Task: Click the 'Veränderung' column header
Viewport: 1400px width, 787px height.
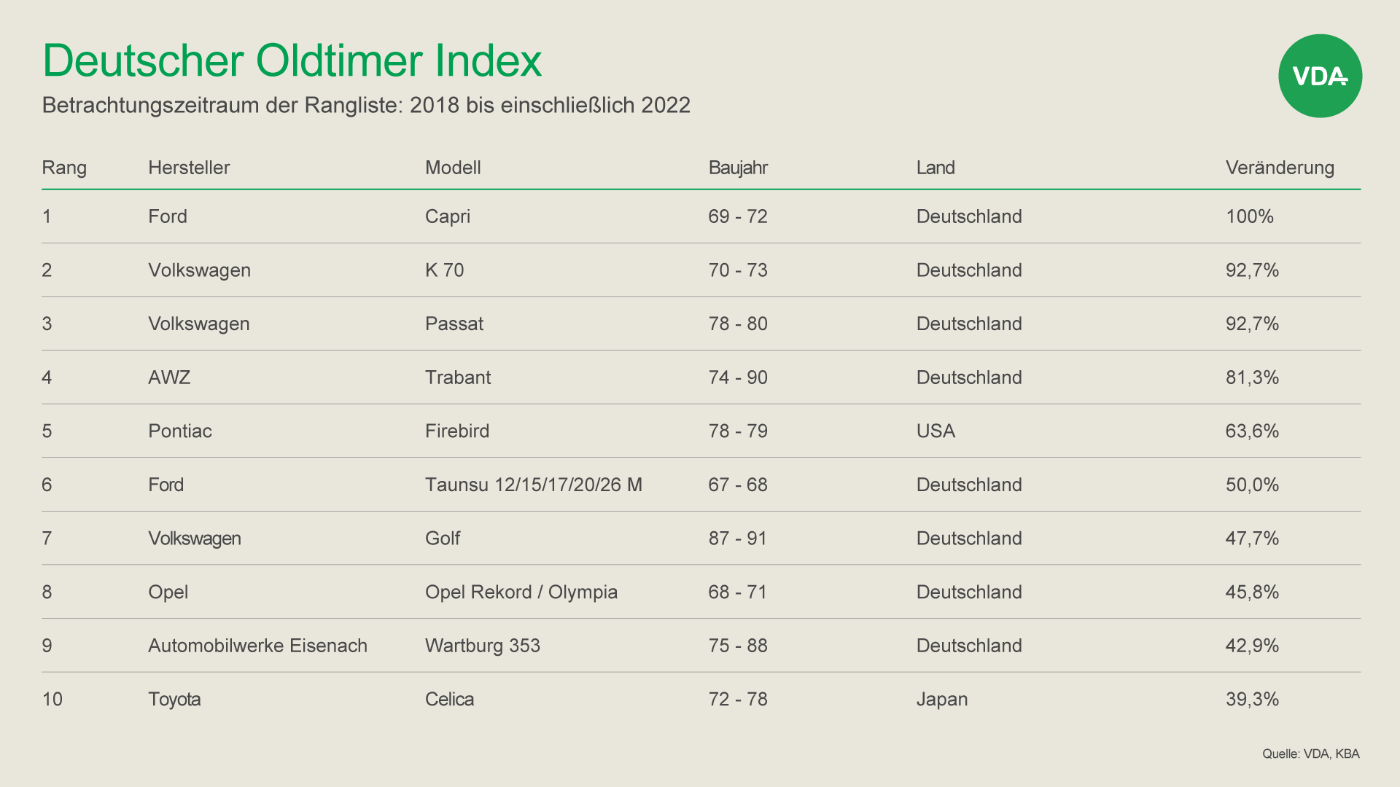Action: (x=1280, y=168)
